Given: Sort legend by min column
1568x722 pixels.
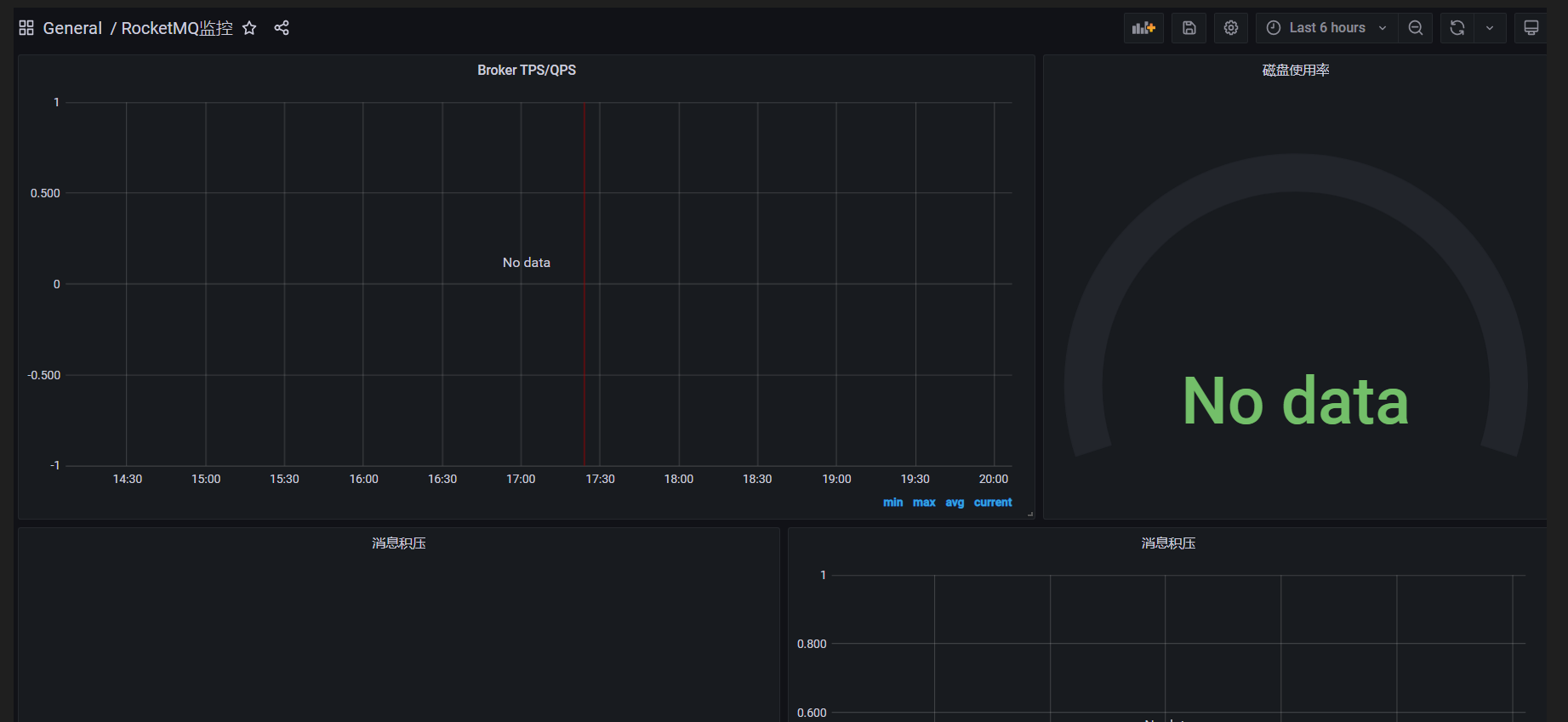Looking at the screenshot, I should 892,503.
